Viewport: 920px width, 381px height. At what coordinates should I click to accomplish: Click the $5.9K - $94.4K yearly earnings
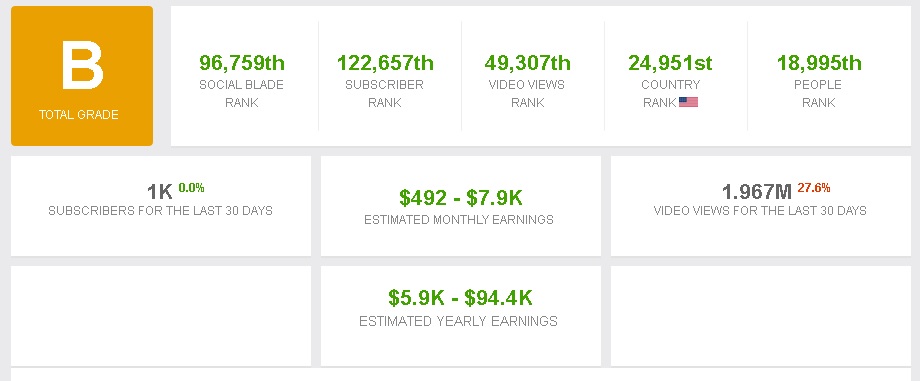[461, 298]
